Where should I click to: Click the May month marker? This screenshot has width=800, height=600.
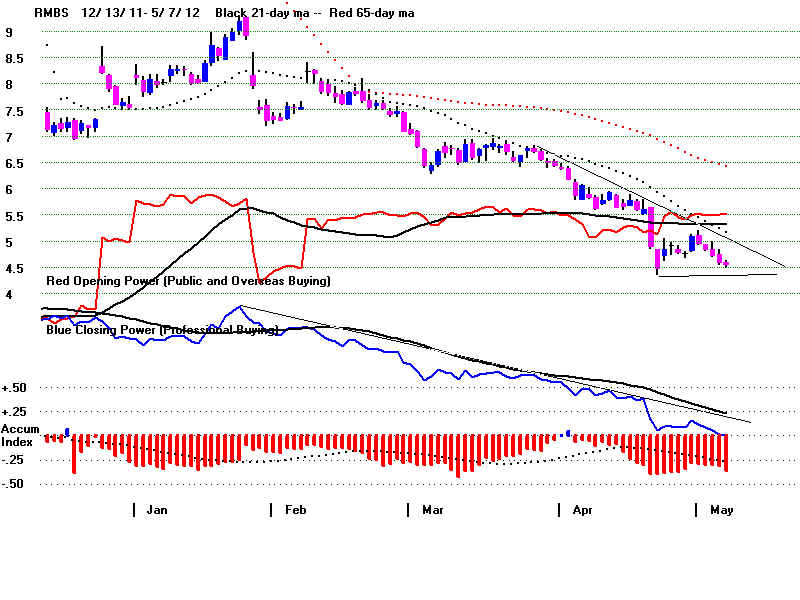coord(721,510)
